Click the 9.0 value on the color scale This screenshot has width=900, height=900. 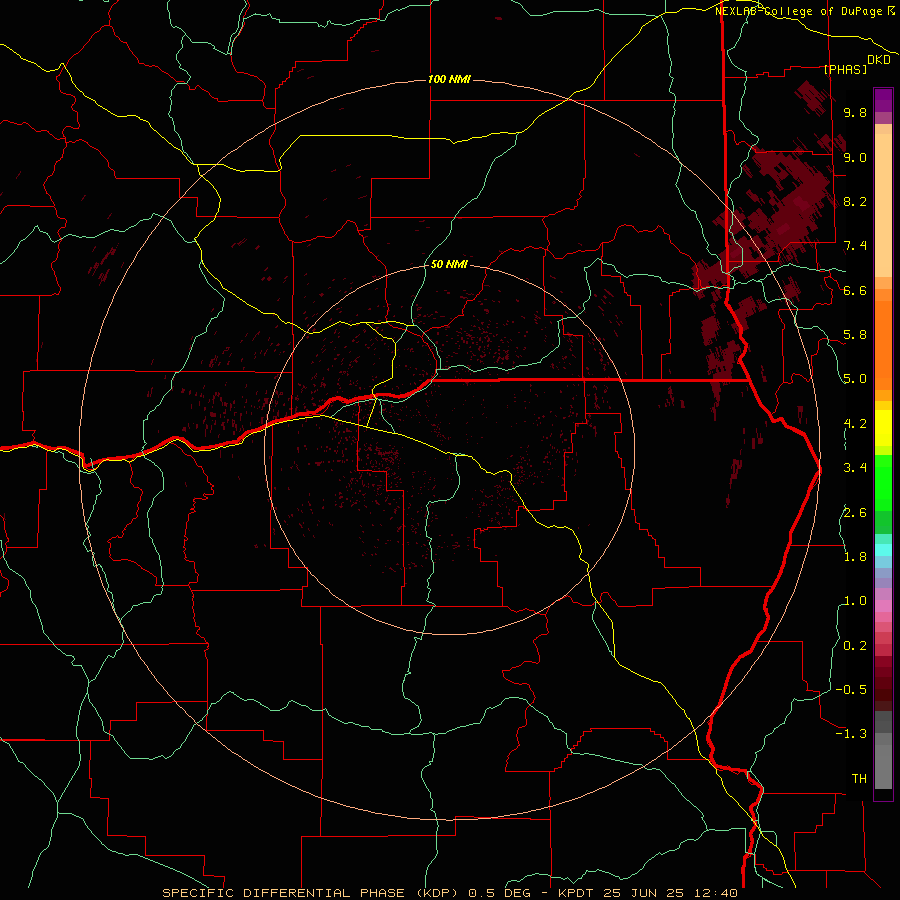point(855,157)
